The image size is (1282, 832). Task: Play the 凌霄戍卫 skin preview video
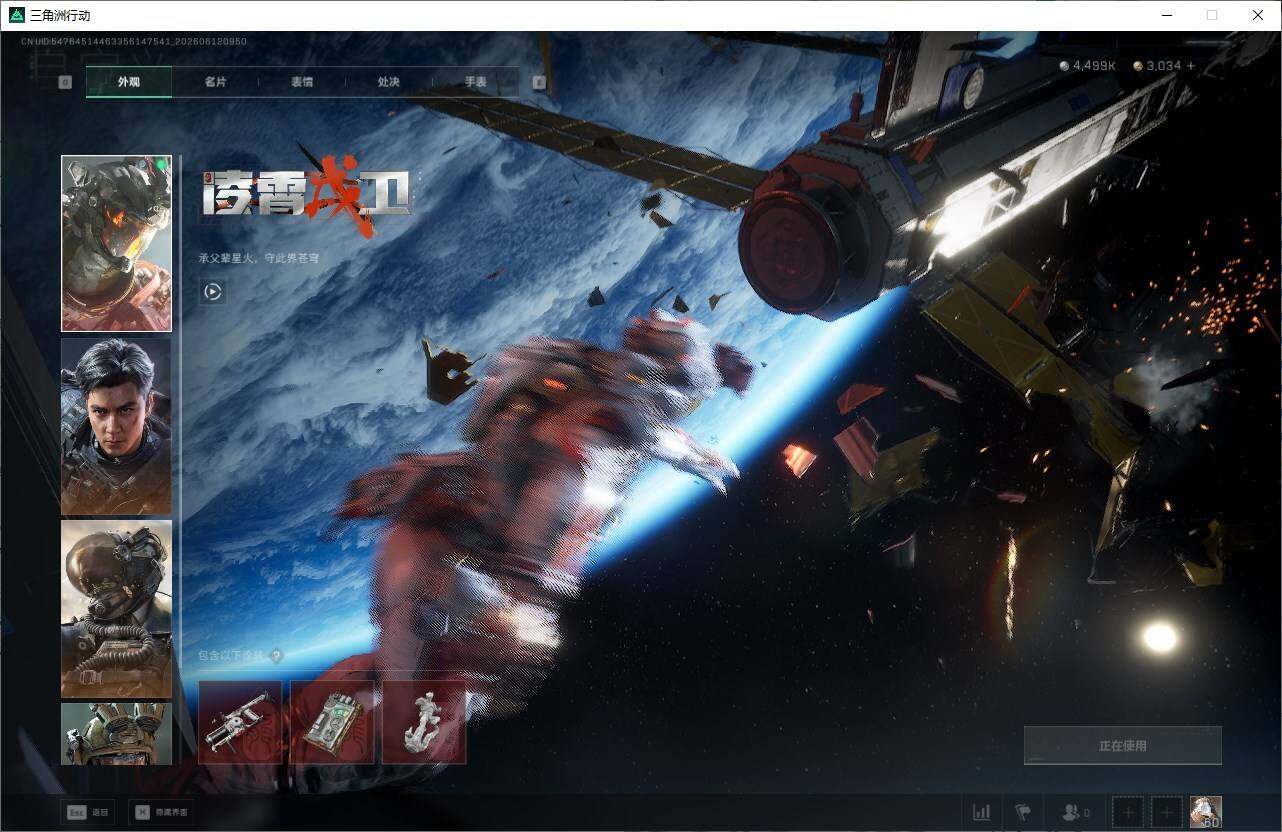click(x=212, y=292)
